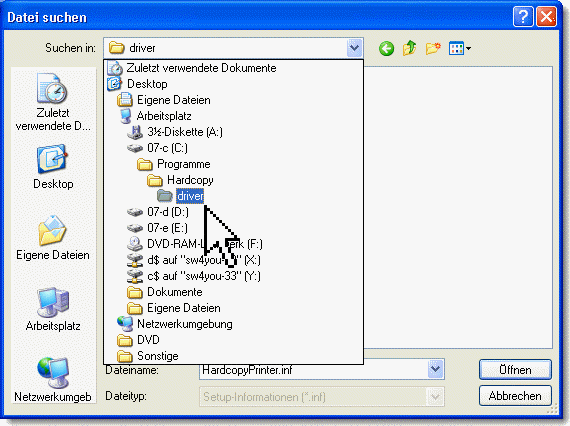Click the Dateiname input field
This screenshot has height=426, width=570.
click(314, 370)
